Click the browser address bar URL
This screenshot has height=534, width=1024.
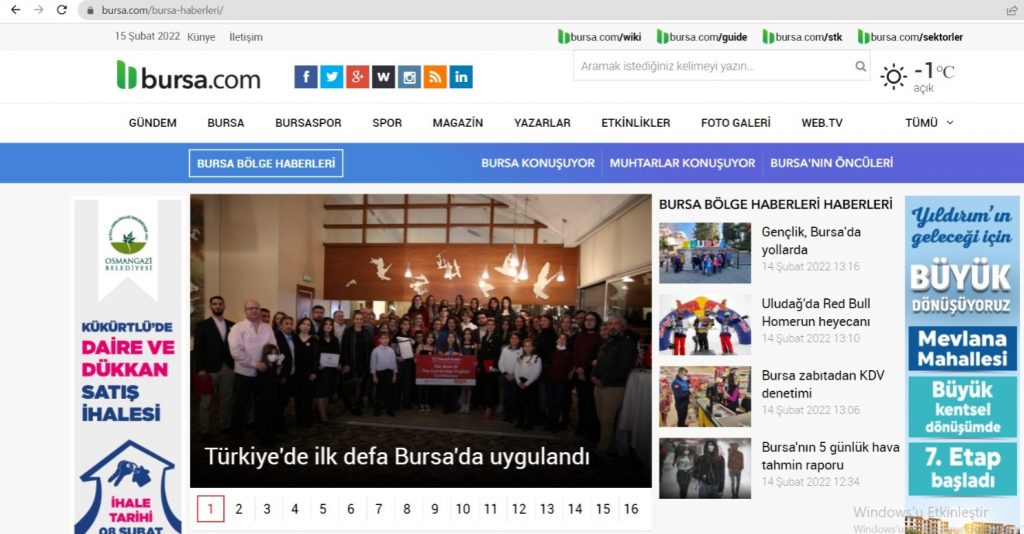coord(163,10)
